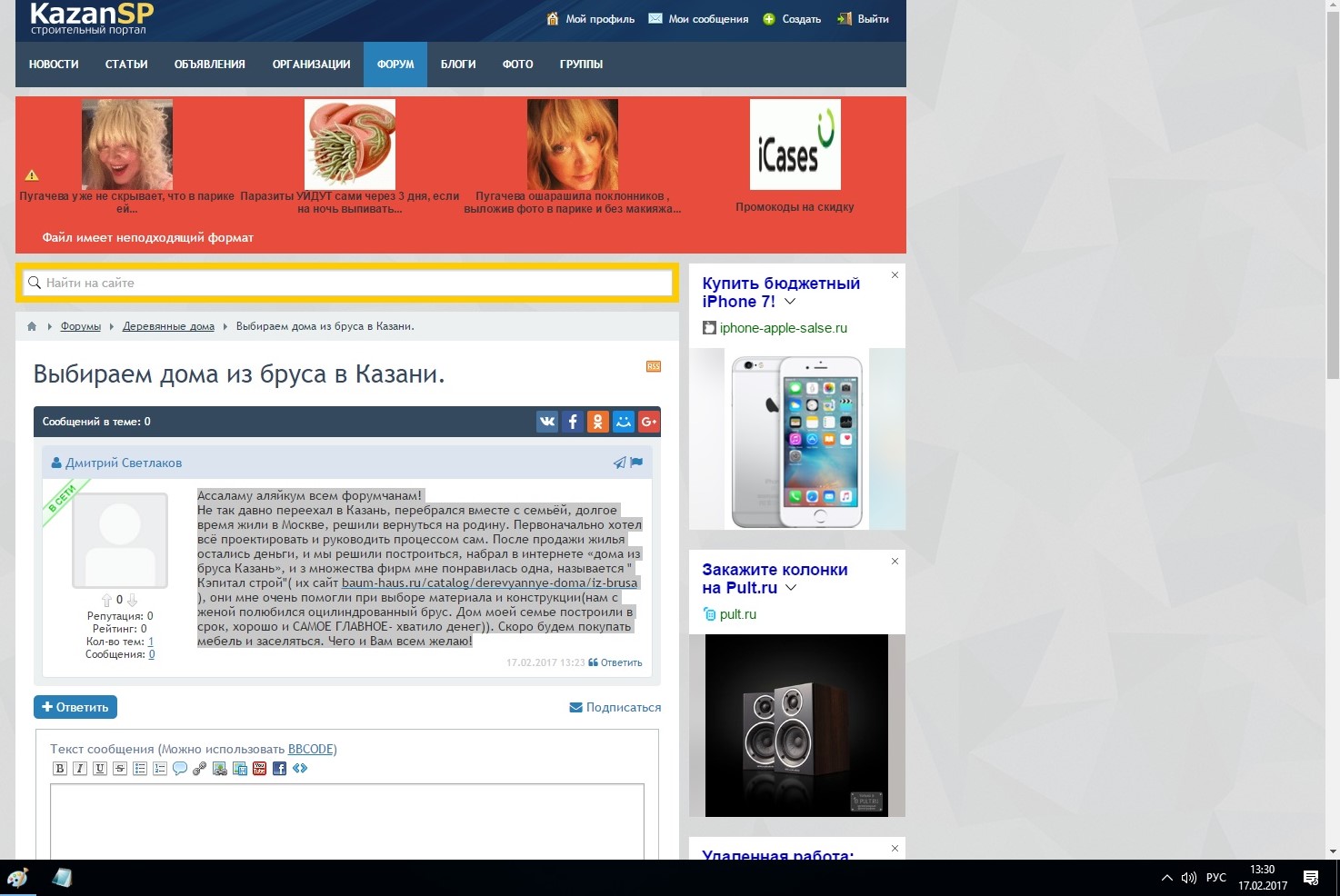Downvote Дмитрий Светлаков's reputation arrow
Screen dimensions: 1340x896
point(132,600)
